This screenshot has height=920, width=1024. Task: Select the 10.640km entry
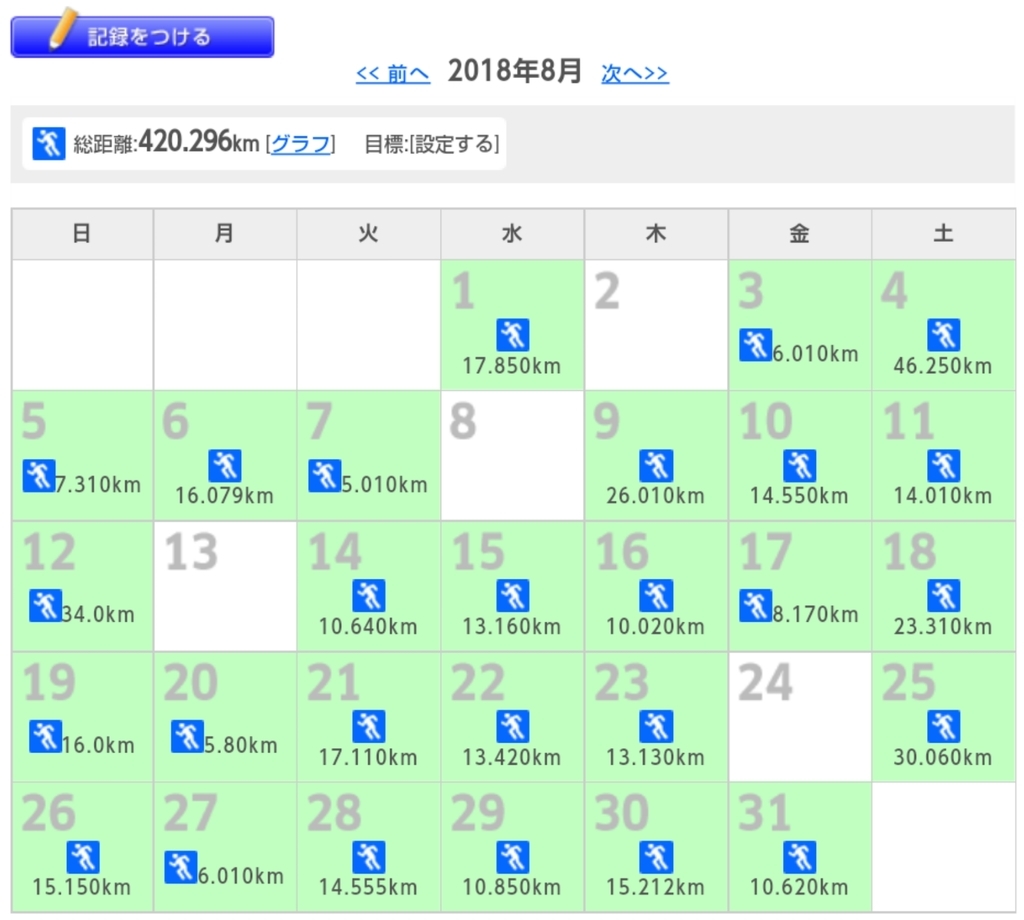point(368,626)
